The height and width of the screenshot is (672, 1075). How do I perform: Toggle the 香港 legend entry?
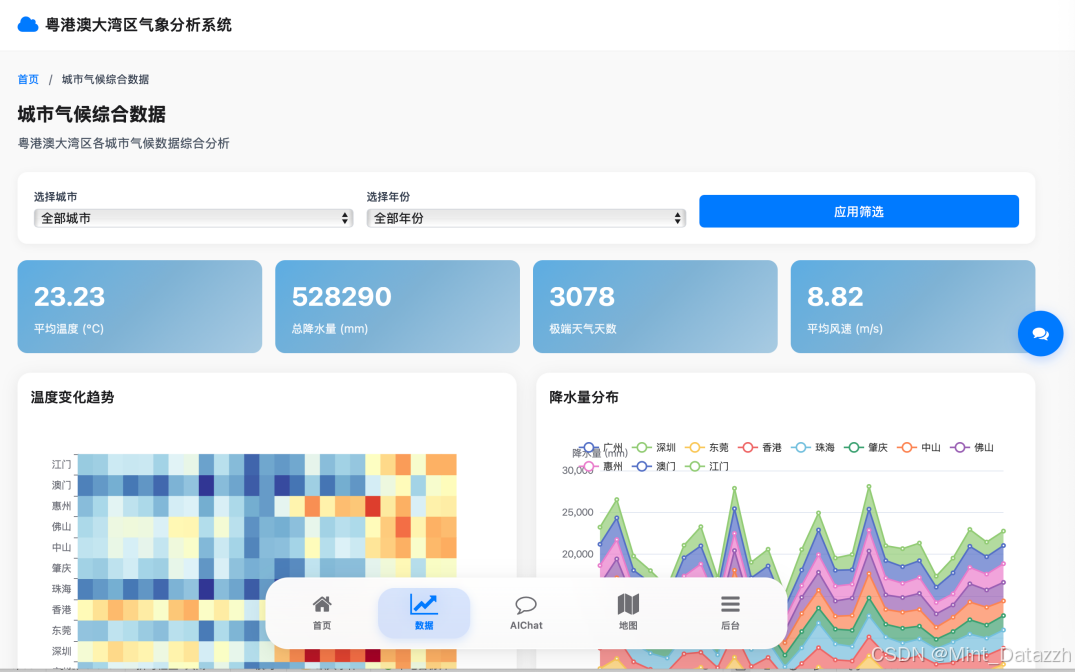(x=759, y=448)
